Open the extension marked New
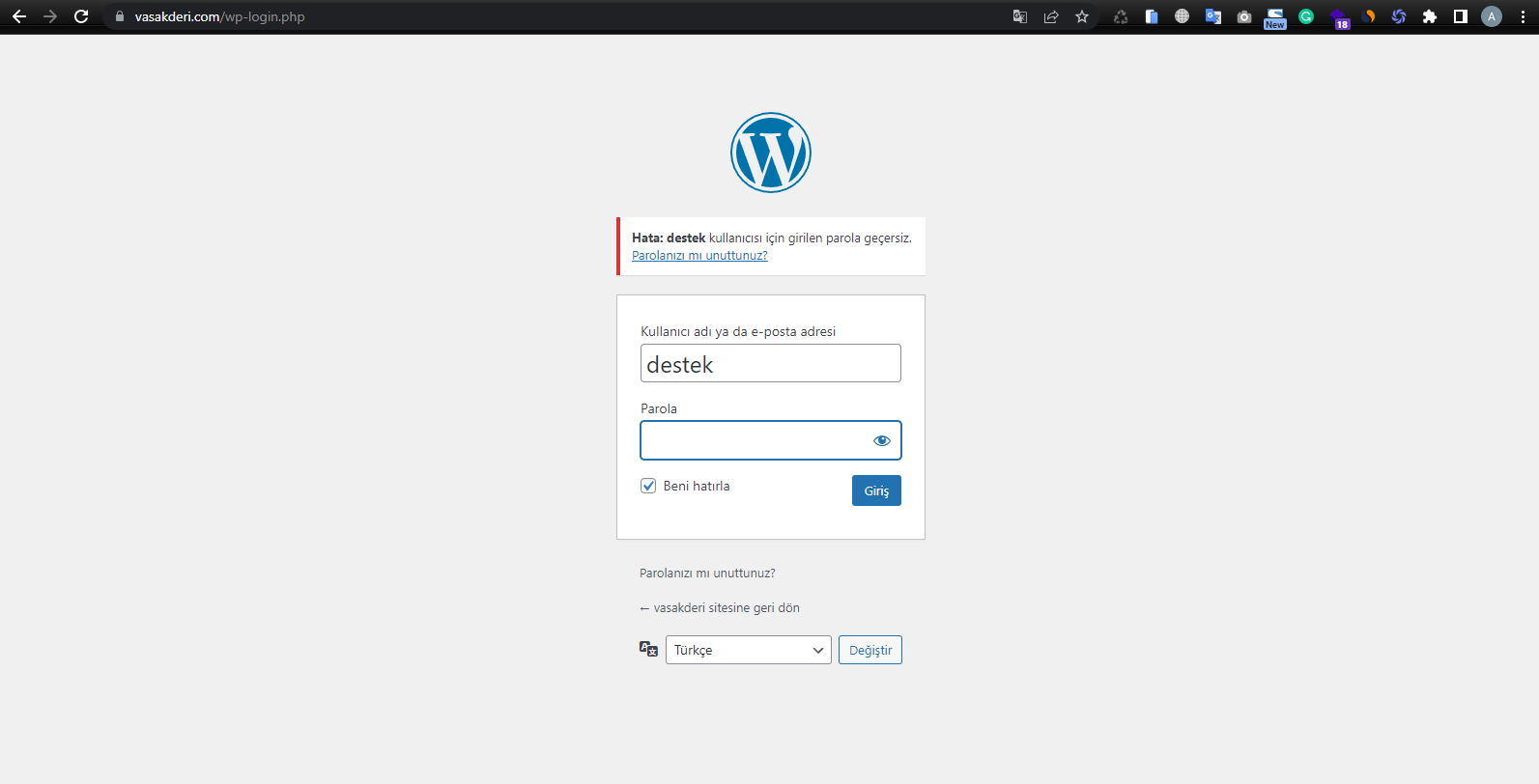This screenshot has width=1539, height=784. pyautogui.click(x=1275, y=18)
